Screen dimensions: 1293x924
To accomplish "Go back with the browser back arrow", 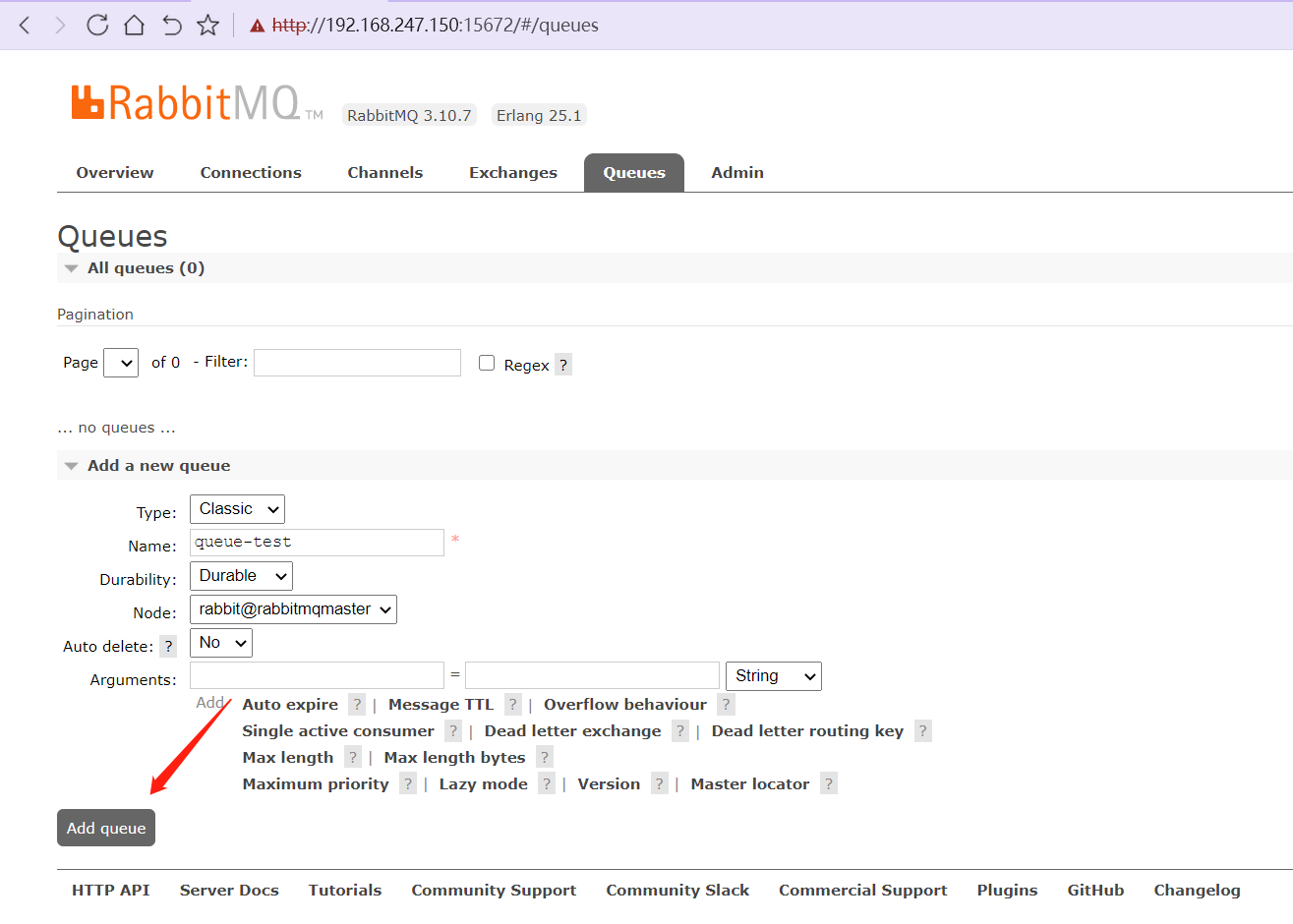I will tap(26, 26).
